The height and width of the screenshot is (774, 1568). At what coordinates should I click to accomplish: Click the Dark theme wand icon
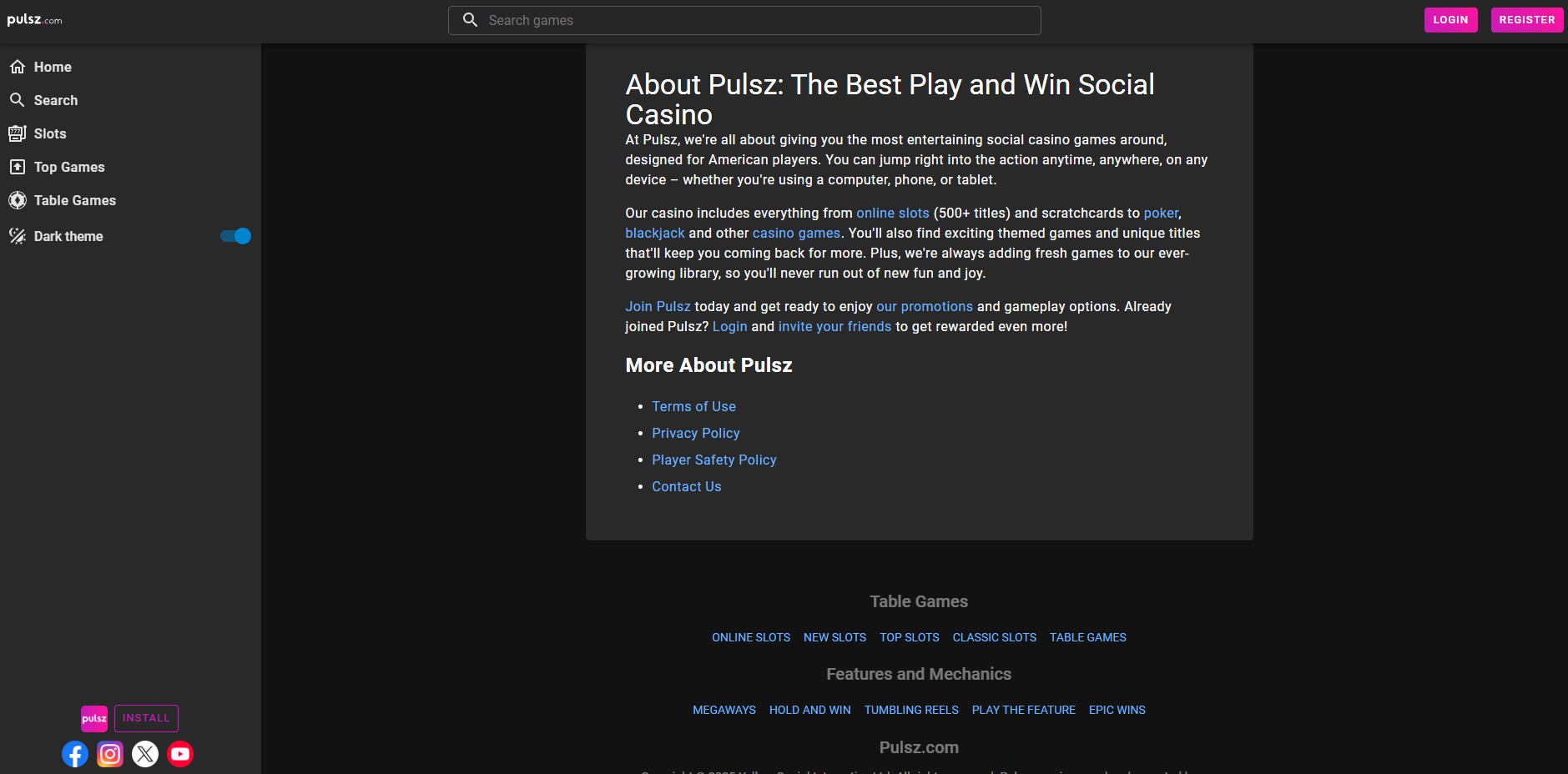[18, 236]
